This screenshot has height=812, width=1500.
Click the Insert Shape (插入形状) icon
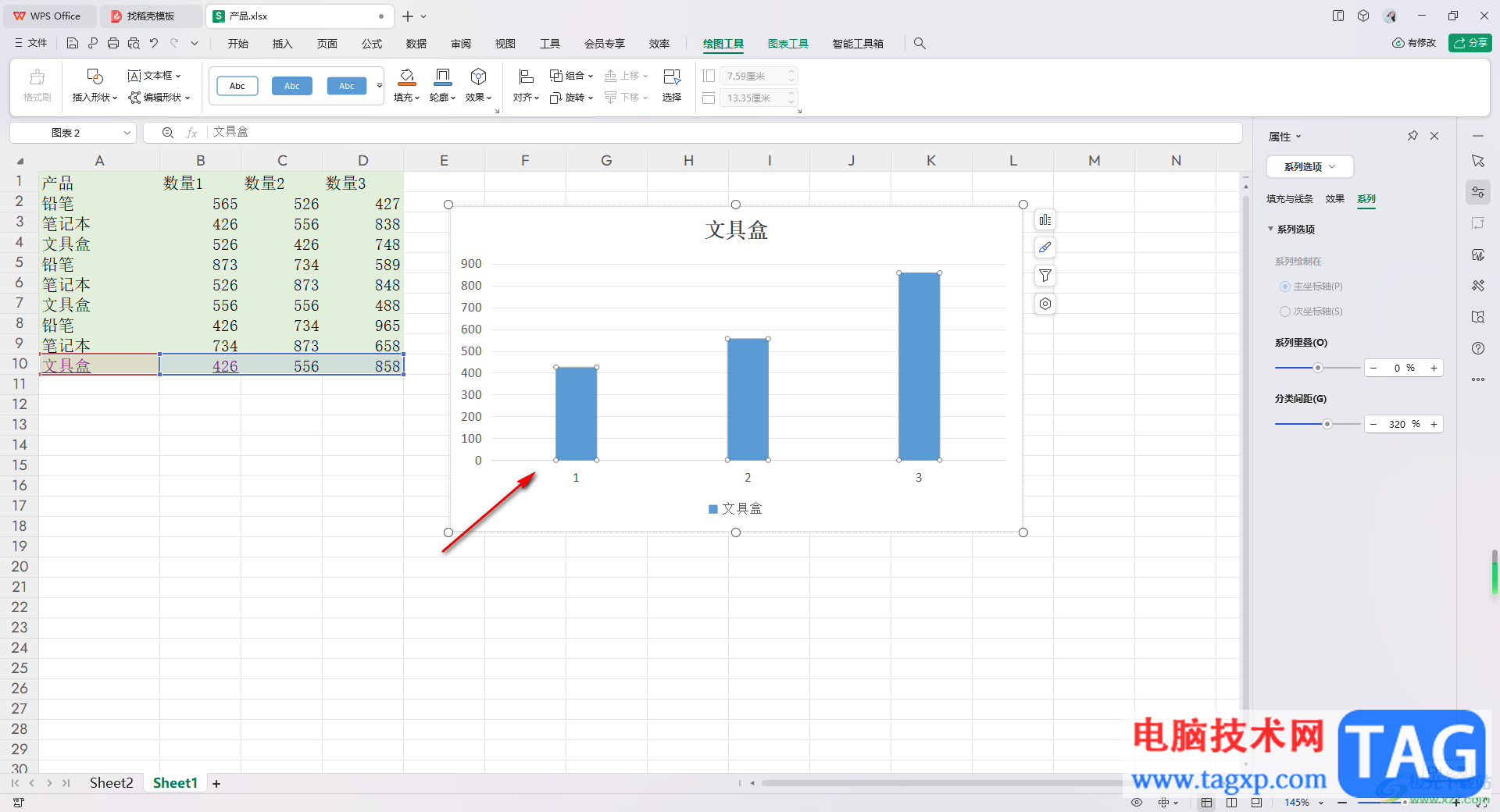(x=95, y=77)
